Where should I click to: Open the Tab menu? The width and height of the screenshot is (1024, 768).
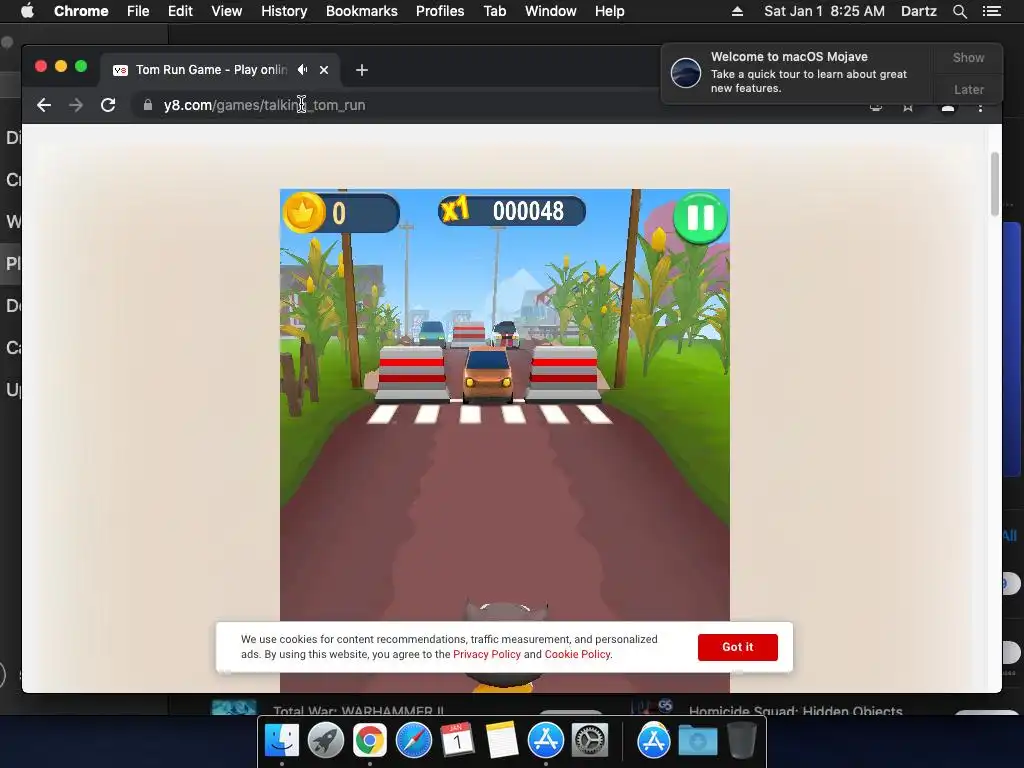494,11
